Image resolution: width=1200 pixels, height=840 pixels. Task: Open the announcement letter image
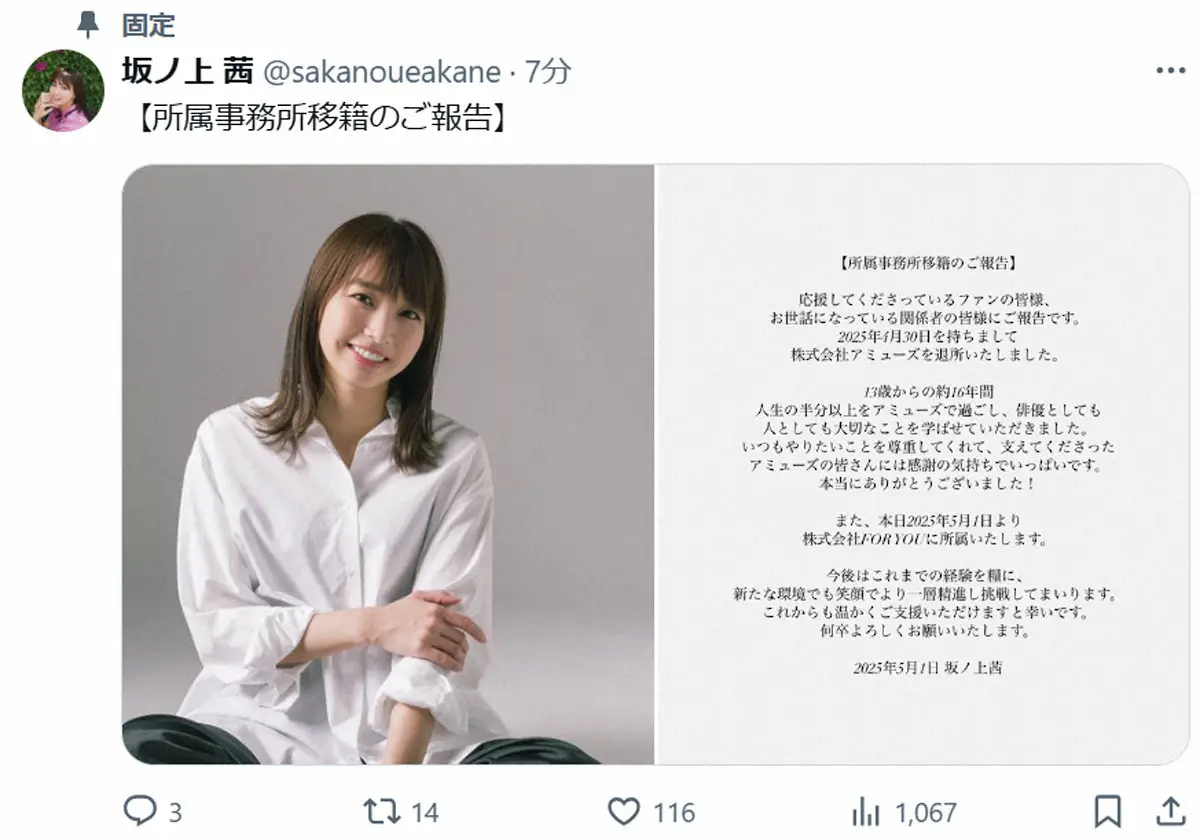(922, 465)
